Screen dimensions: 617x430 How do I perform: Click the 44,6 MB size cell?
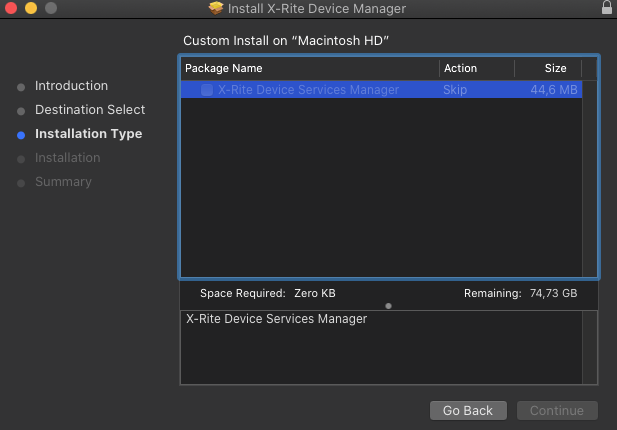[554, 90]
